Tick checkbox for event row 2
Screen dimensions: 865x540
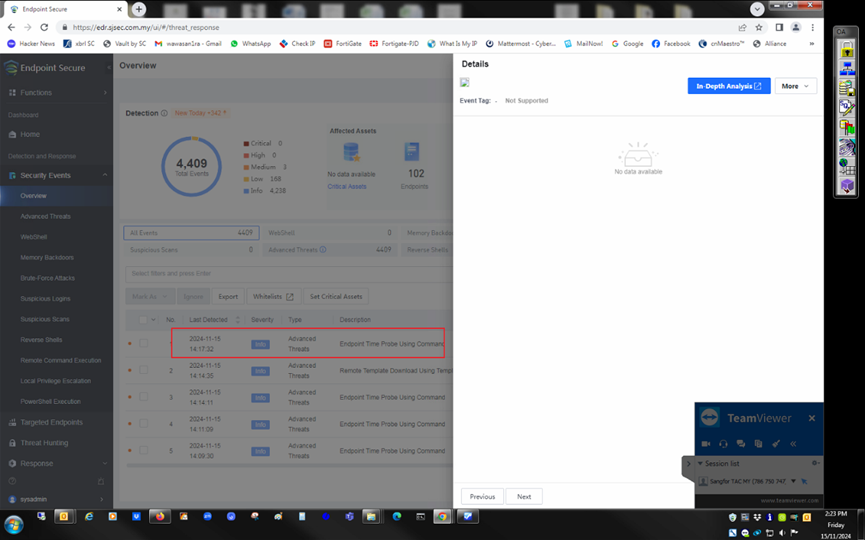coord(143,370)
